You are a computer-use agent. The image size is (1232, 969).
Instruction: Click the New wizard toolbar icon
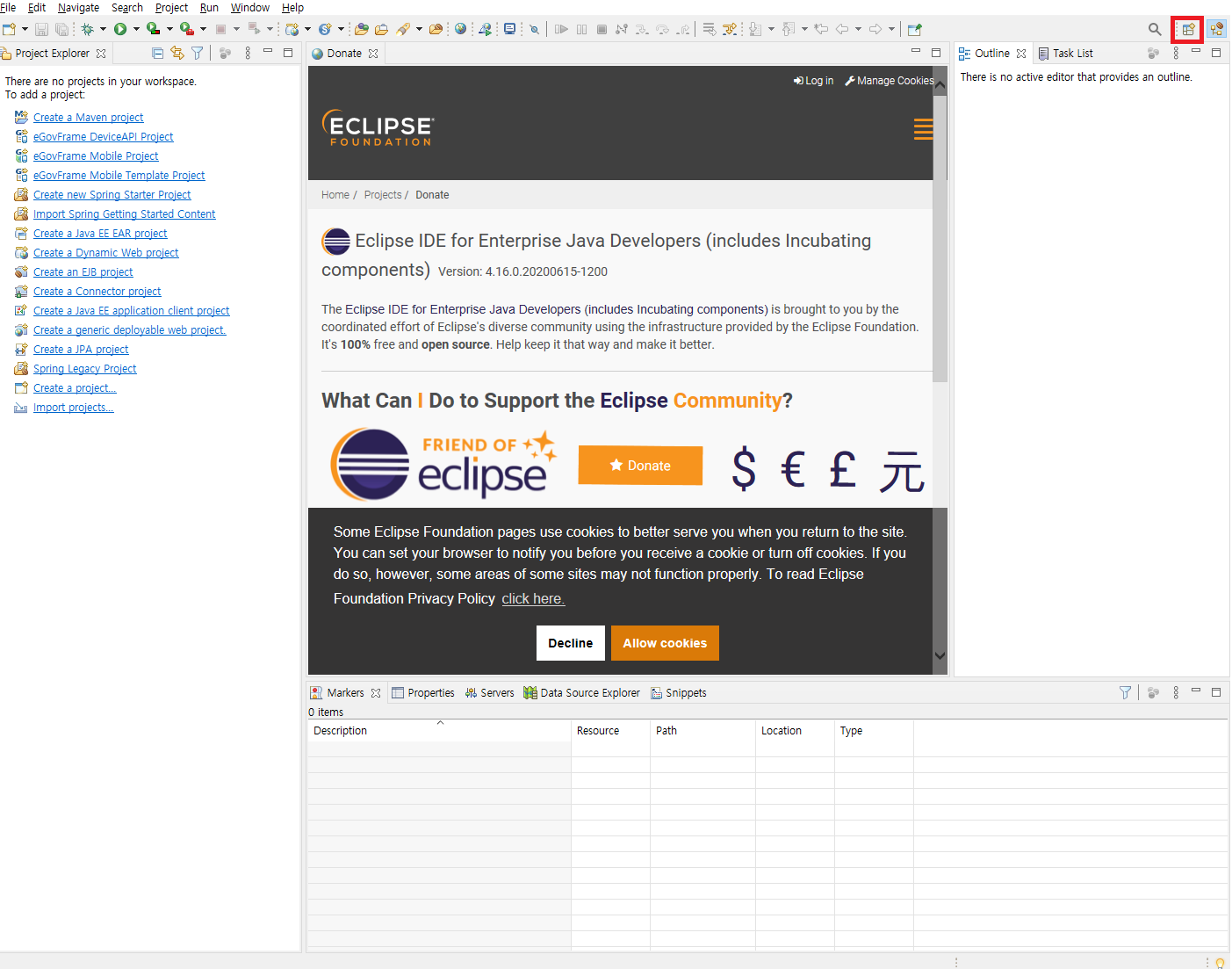coord(9,29)
